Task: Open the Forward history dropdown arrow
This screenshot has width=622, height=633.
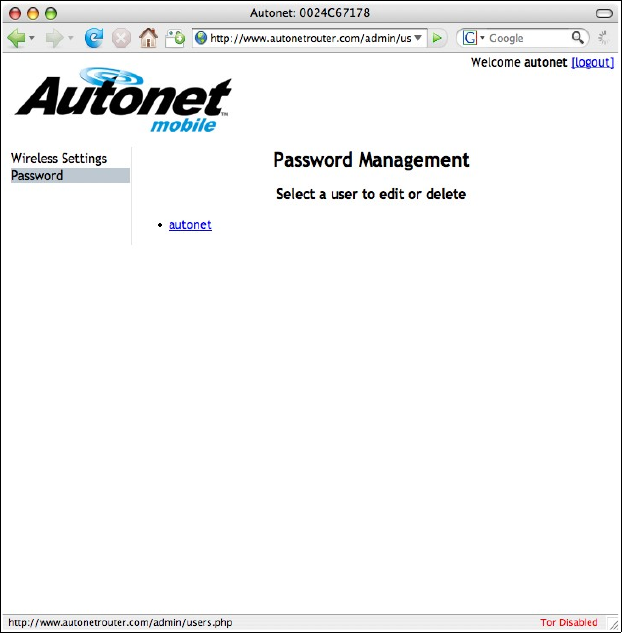Action: (71, 38)
